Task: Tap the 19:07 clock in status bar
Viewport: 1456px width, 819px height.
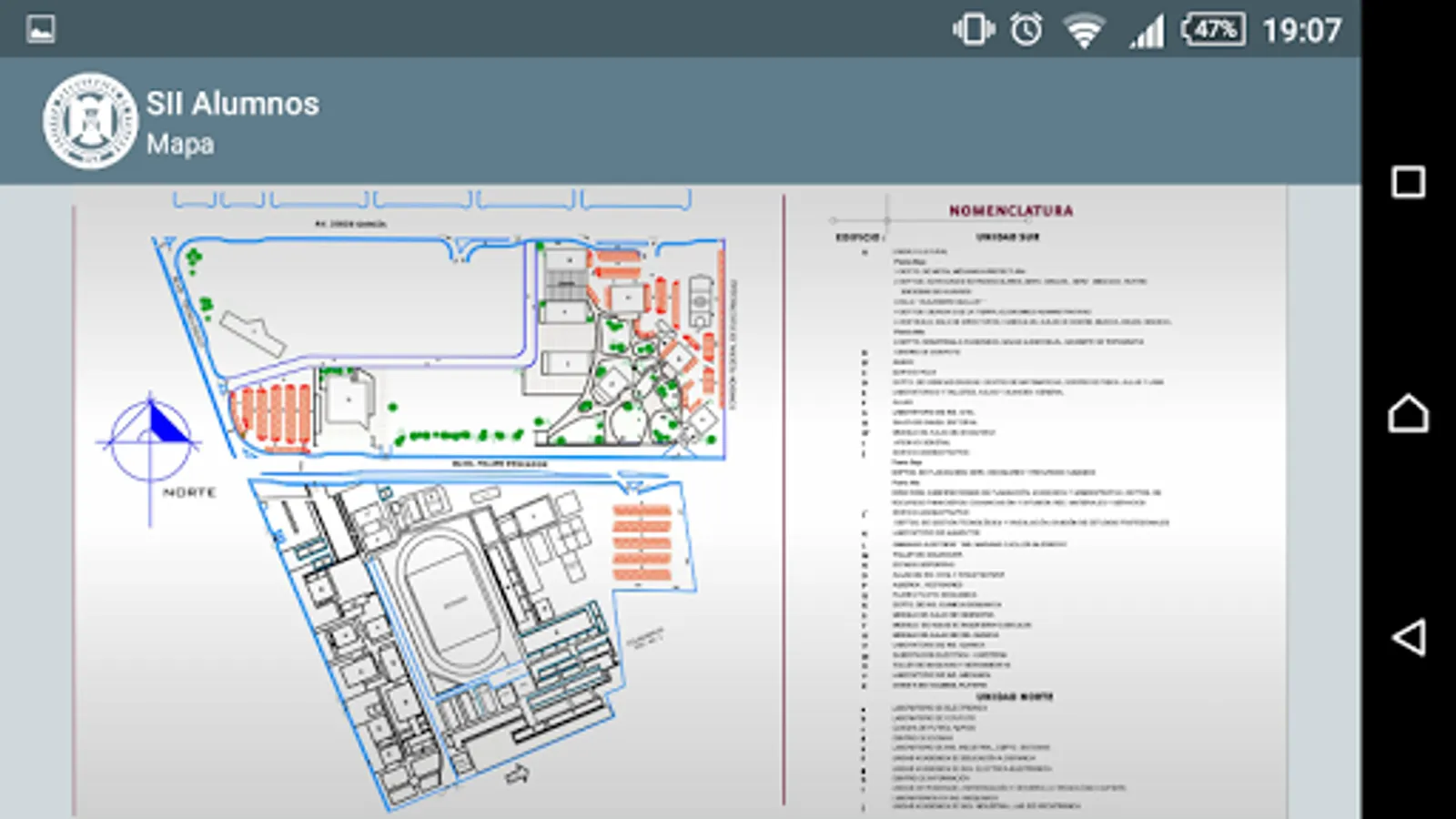Action: 1301,31
